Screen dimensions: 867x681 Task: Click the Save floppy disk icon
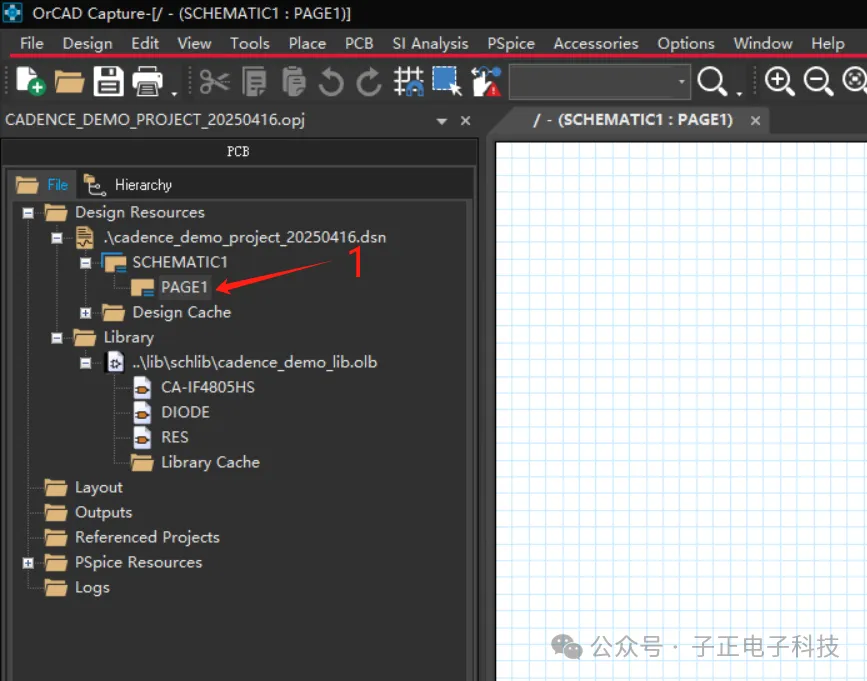click(x=108, y=81)
